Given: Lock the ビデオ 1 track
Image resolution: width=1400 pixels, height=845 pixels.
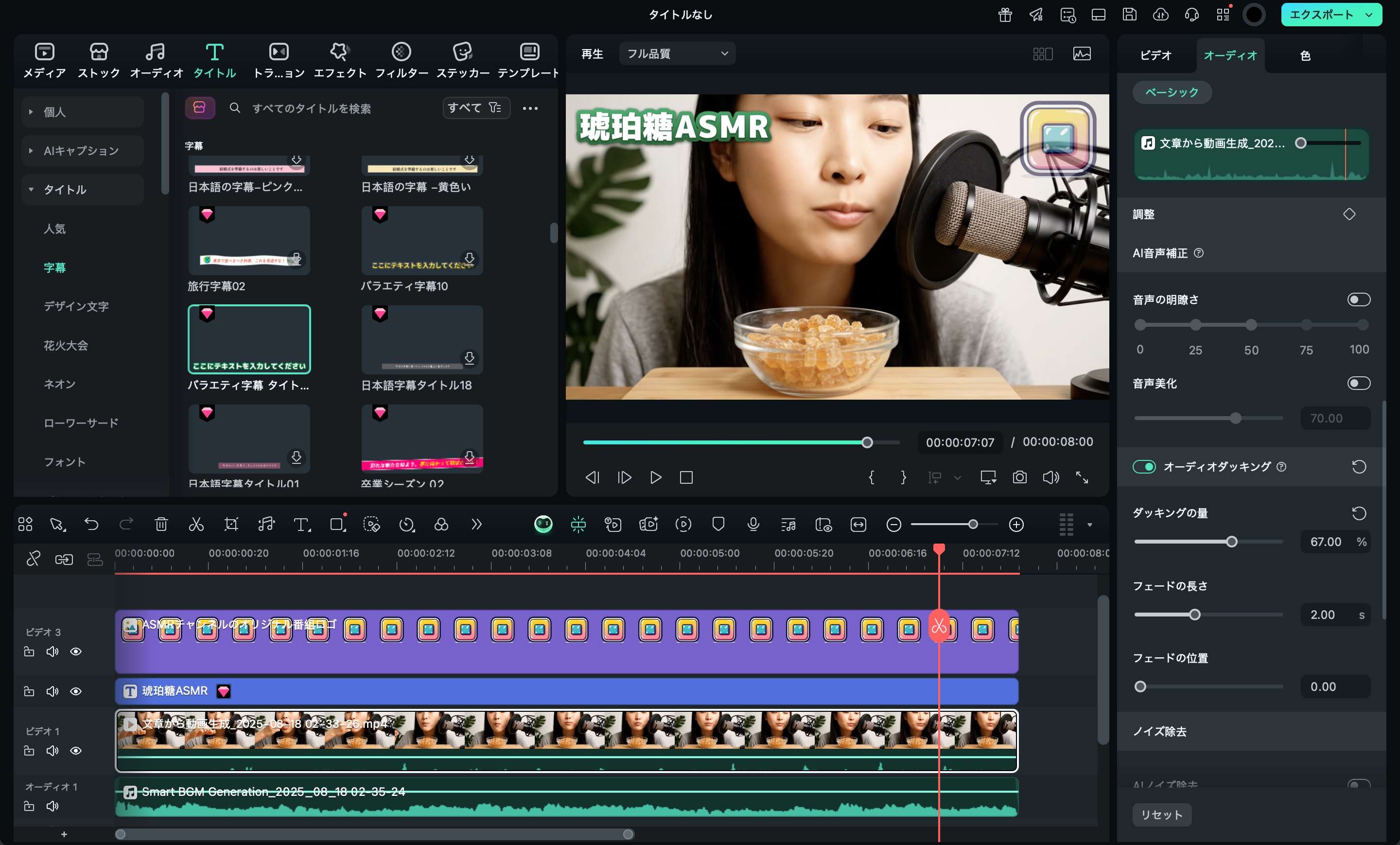Looking at the screenshot, I should 29,751.
